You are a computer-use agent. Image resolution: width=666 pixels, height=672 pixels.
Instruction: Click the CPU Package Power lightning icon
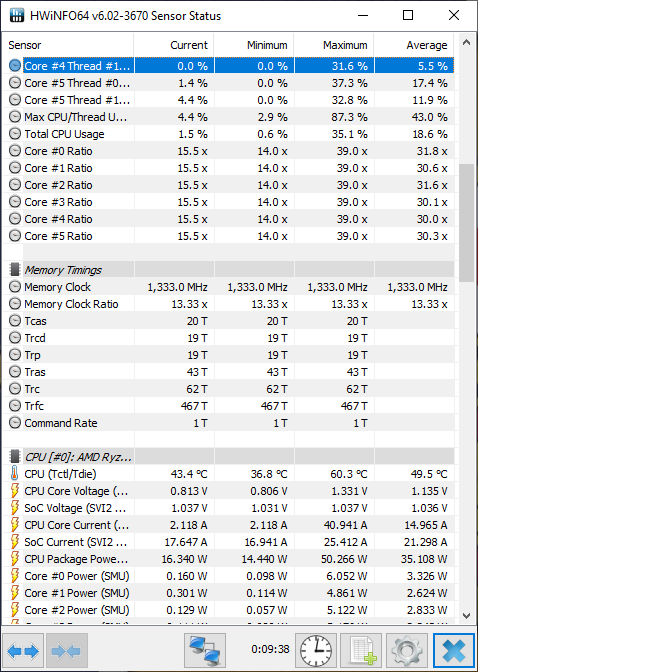[15, 559]
